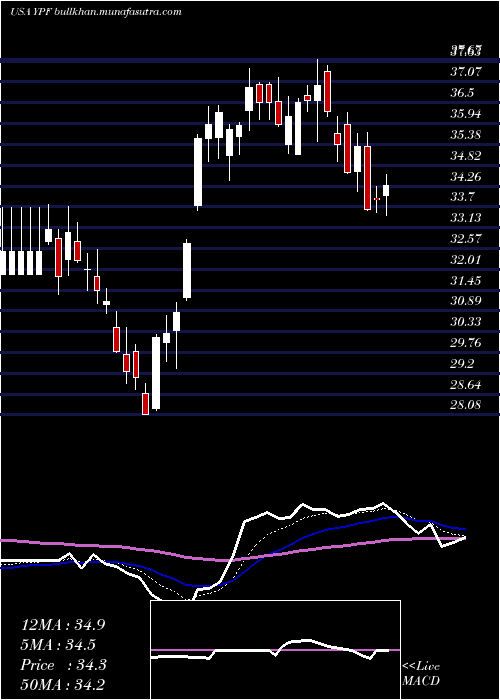This screenshot has width=500, height=700.
Task: Click the 34.26 price axis value
Action: click(466, 177)
